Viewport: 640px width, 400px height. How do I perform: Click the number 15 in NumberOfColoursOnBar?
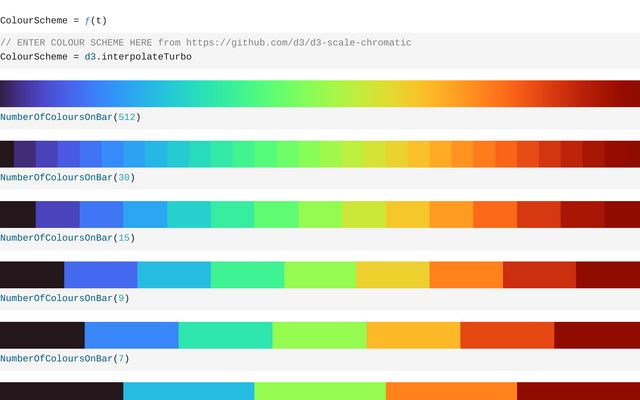(x=124, y=238)
